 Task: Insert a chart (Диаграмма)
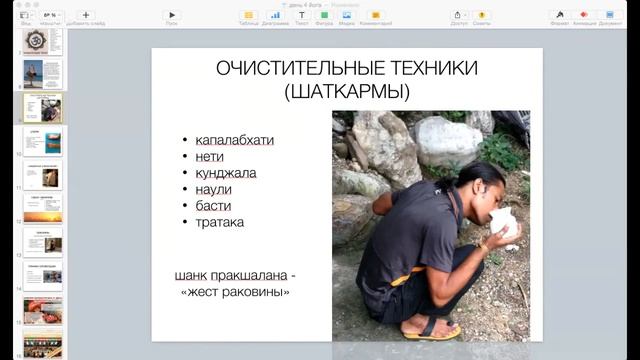pyautogui.click(x=276, y=15)
